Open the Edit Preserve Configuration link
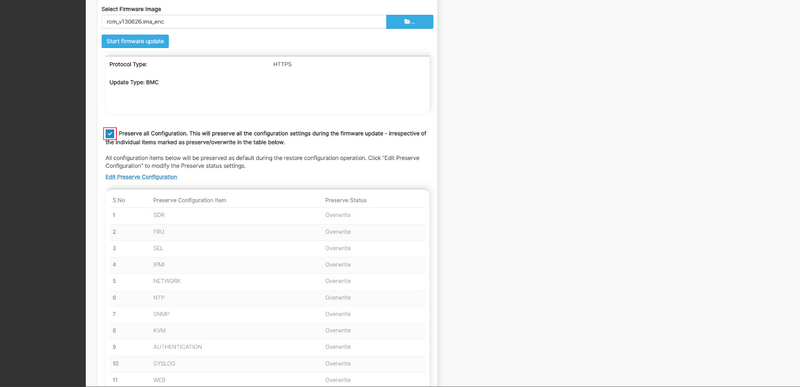This screenshot has width=800, height=387. [x=141, y=177]
